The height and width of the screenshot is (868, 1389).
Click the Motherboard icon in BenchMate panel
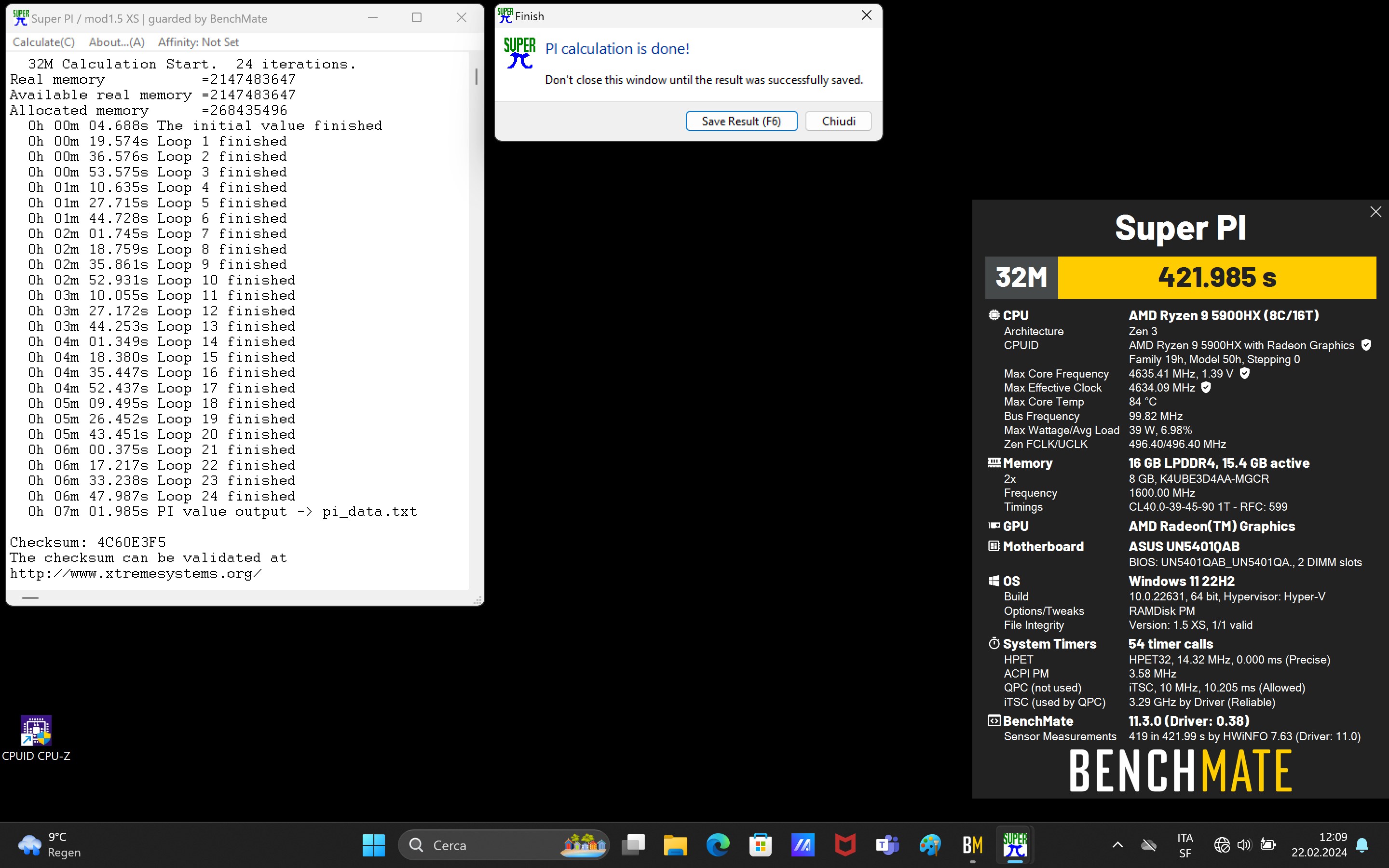(994, 545)
